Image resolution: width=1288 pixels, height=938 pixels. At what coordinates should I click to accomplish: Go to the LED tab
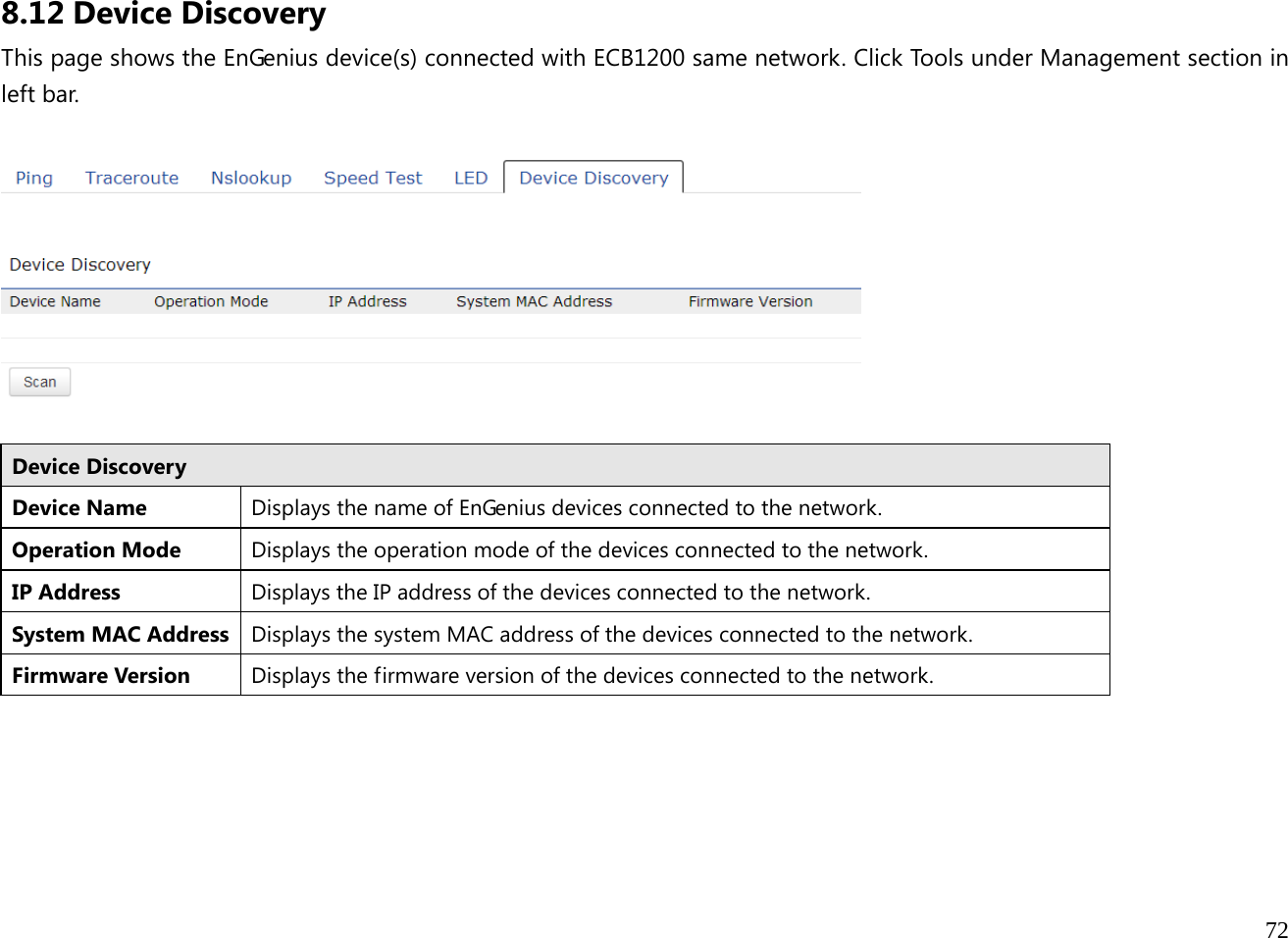[x=471, y=178]
